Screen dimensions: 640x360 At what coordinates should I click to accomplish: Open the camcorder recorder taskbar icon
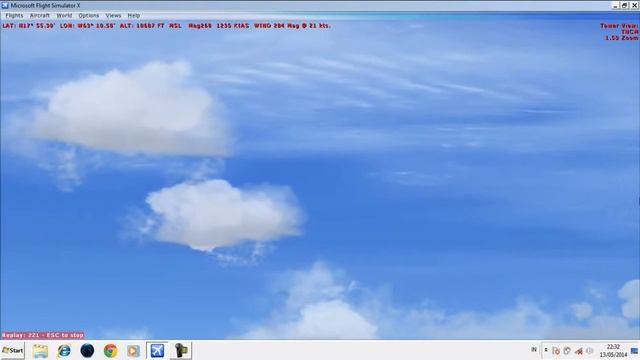point(180,351)
